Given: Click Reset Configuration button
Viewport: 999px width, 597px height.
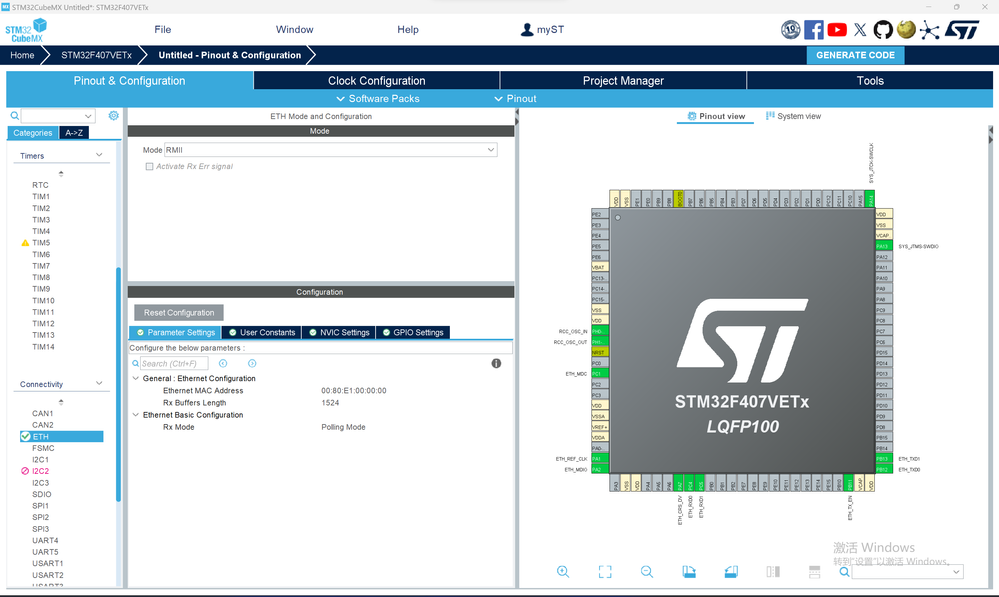Looking at the screenshot, I should tap(179, 312).
